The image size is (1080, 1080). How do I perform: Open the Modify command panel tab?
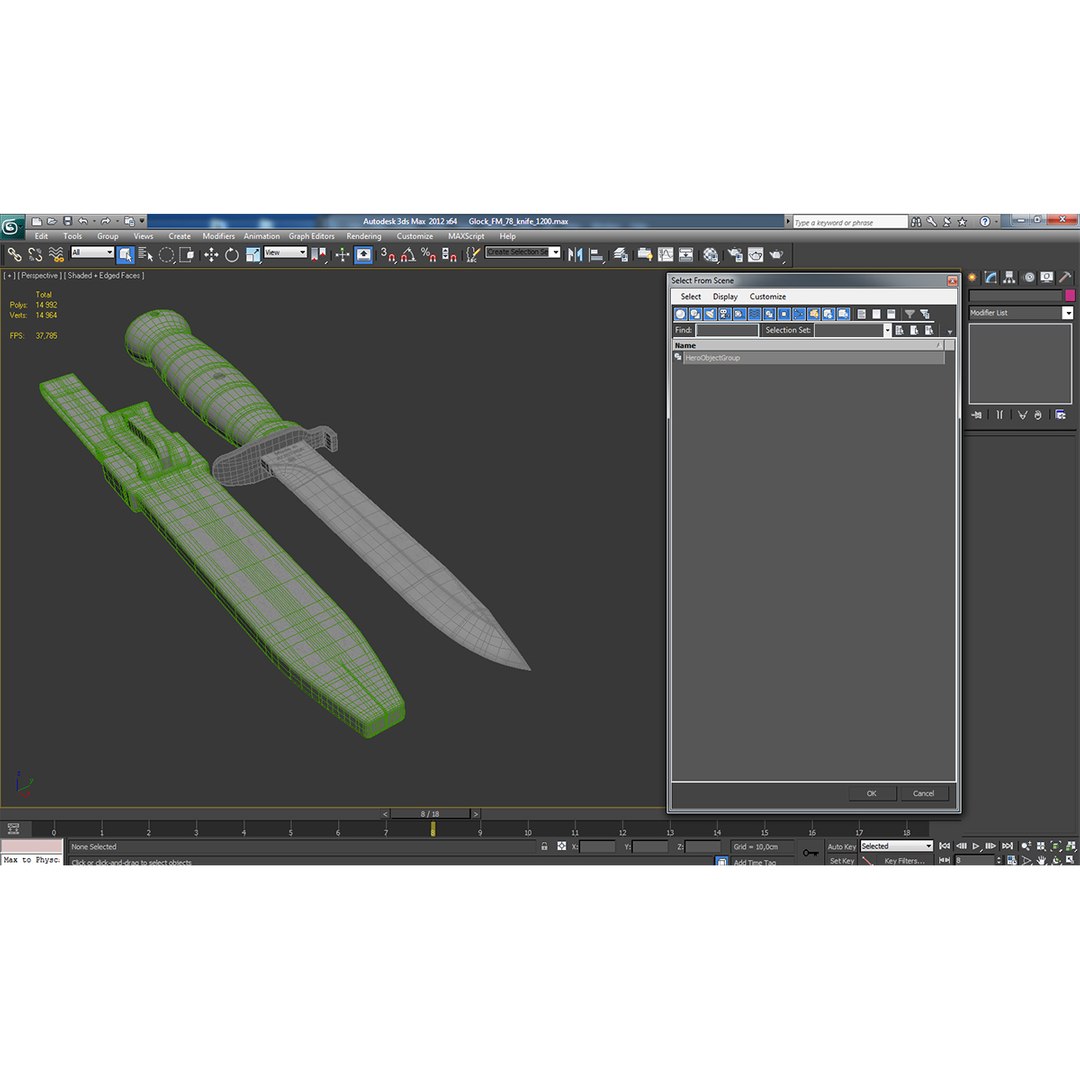[x=991, y=278]
